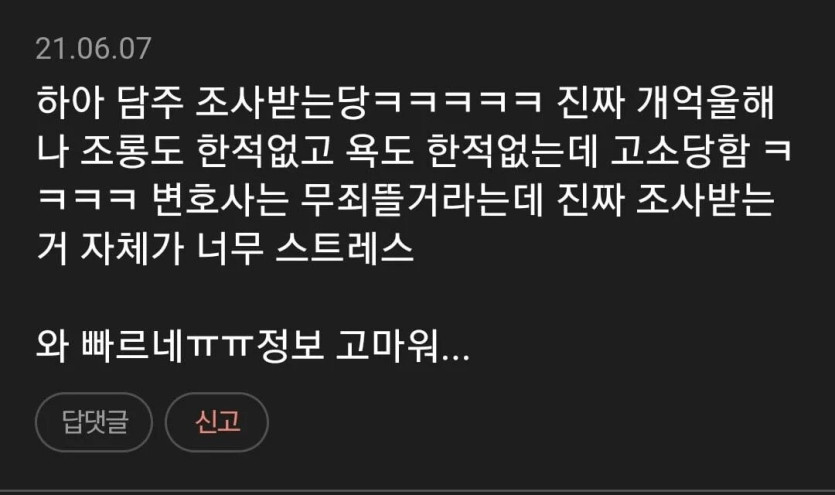Click the word 고소당함 in comment

pyautogui.click(x=681, y=151)
